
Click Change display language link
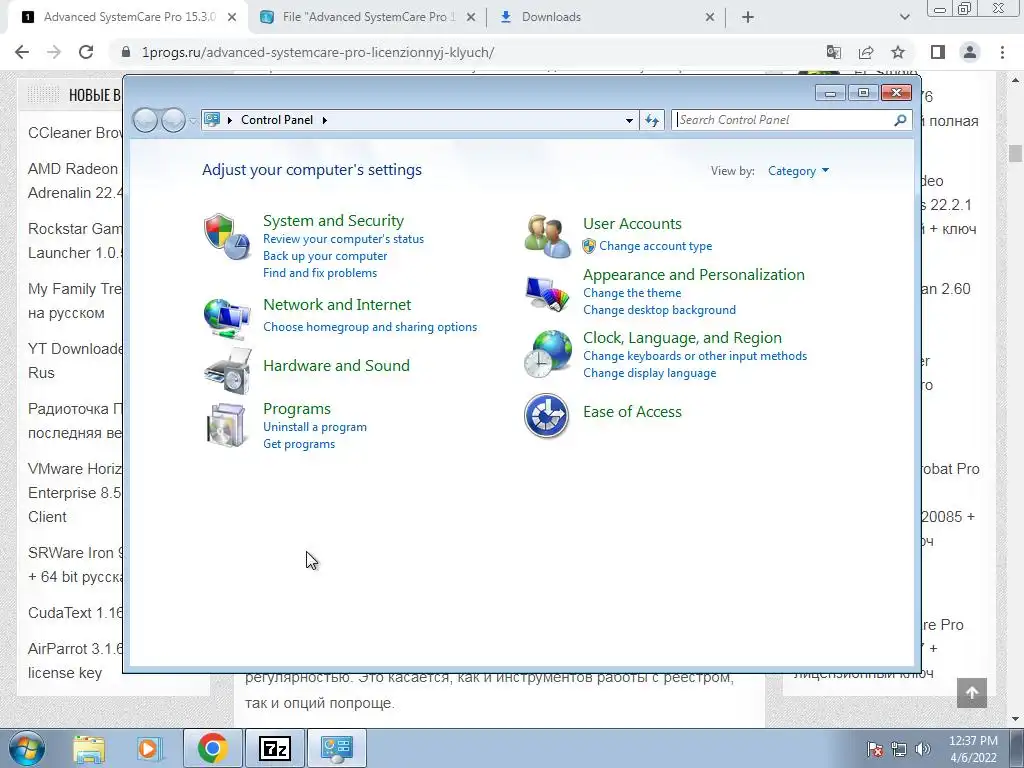(650, 373)
